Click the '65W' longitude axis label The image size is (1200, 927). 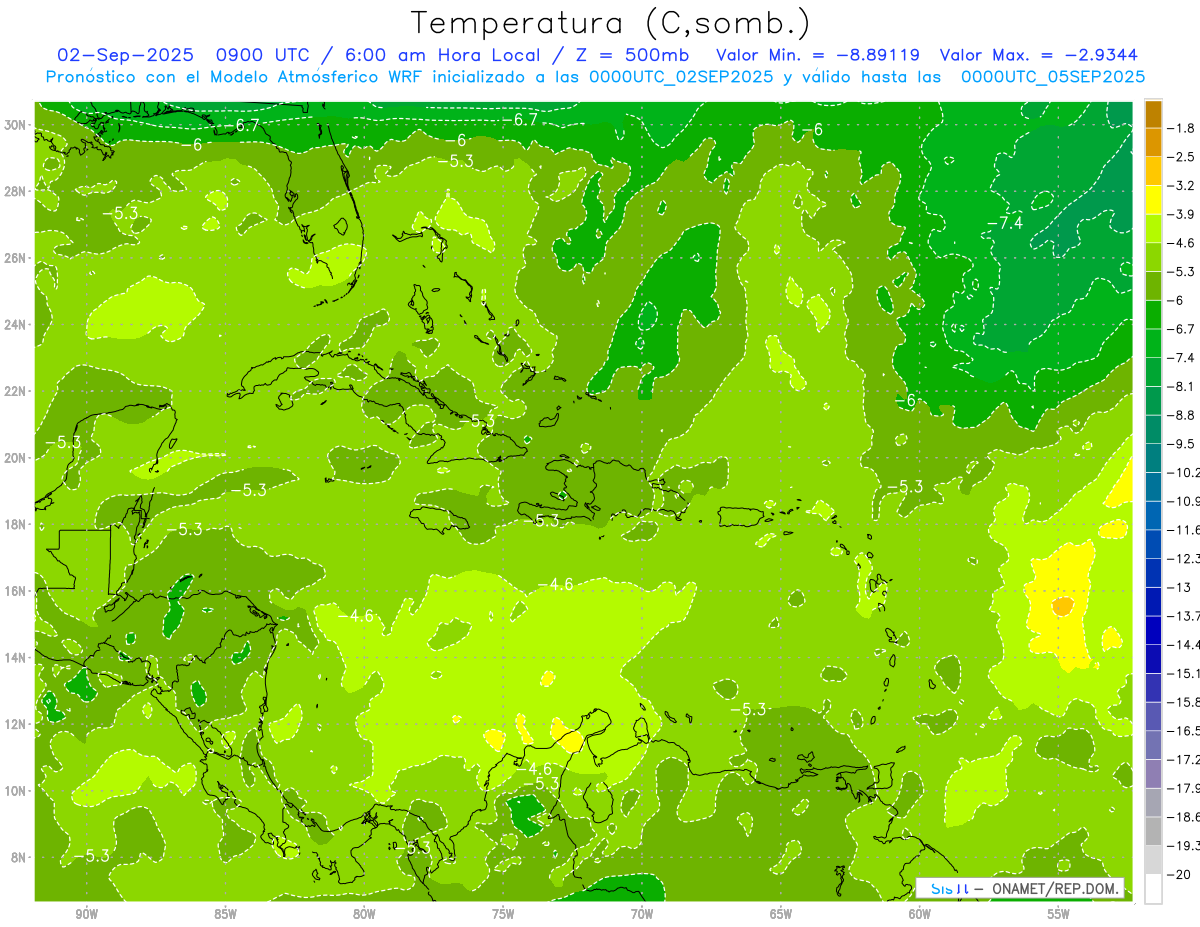(781, 915)
